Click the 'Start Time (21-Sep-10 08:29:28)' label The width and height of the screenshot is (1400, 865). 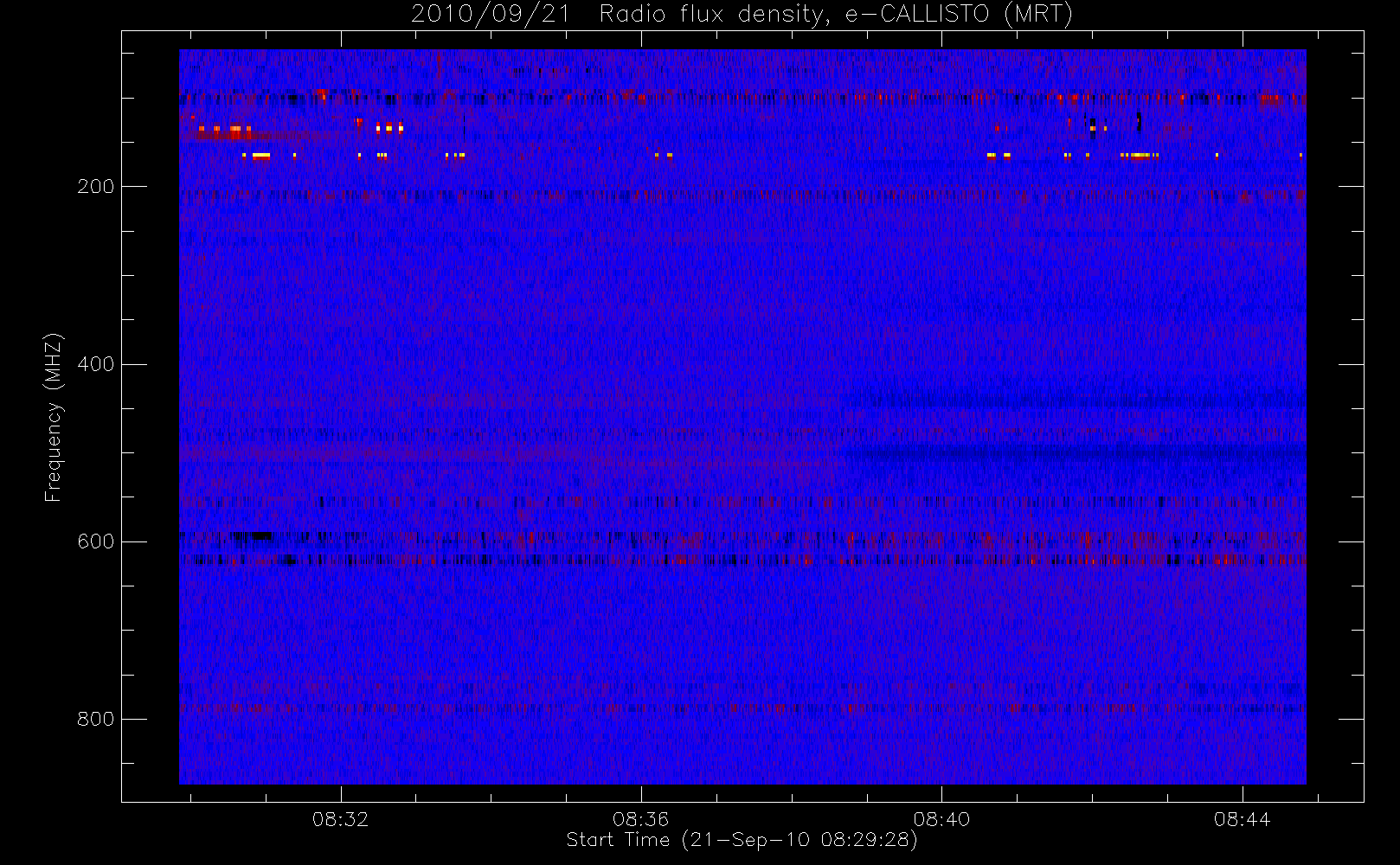click(x=742, y=840)
